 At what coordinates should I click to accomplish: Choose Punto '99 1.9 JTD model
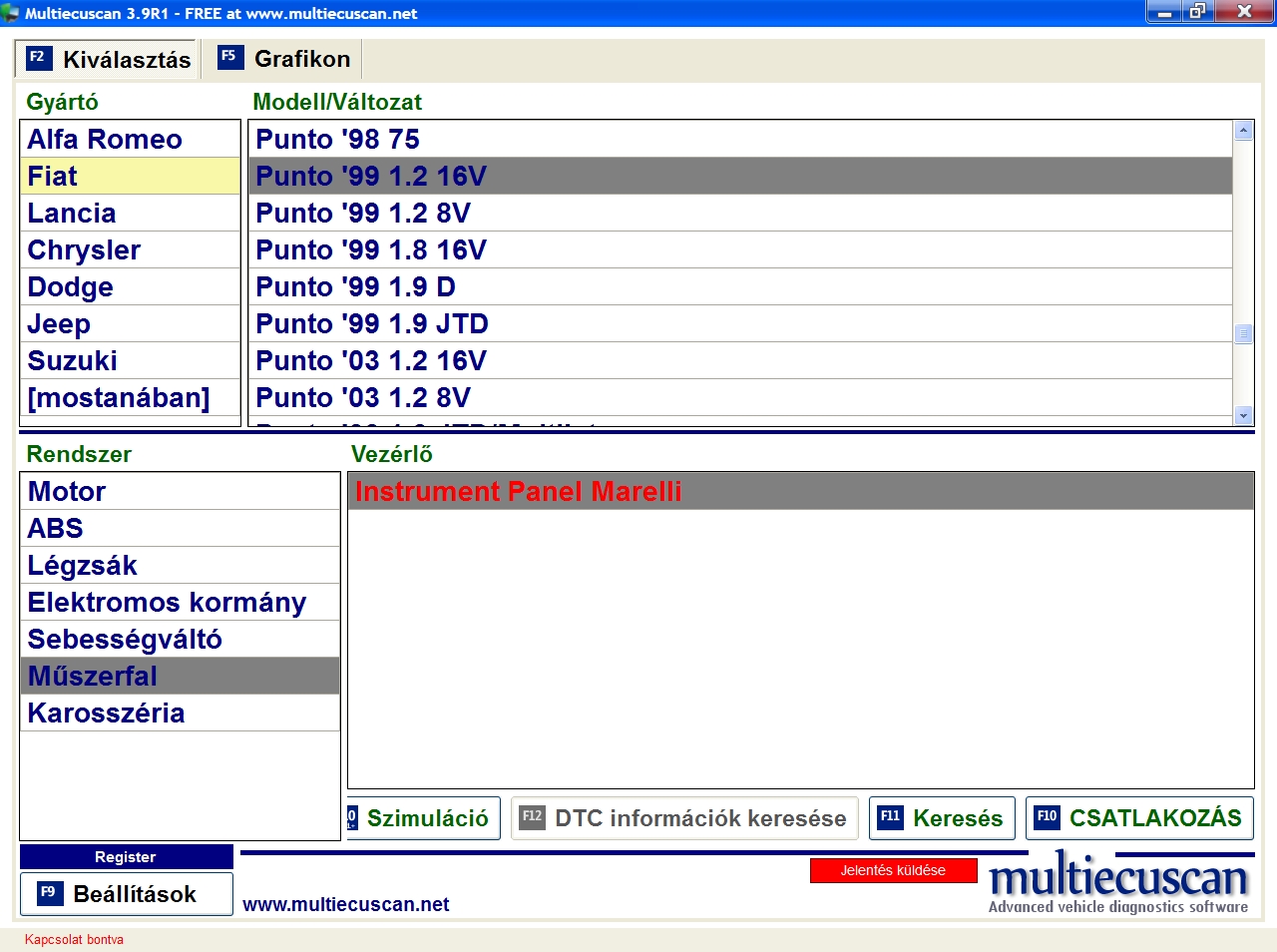(740, 323)
